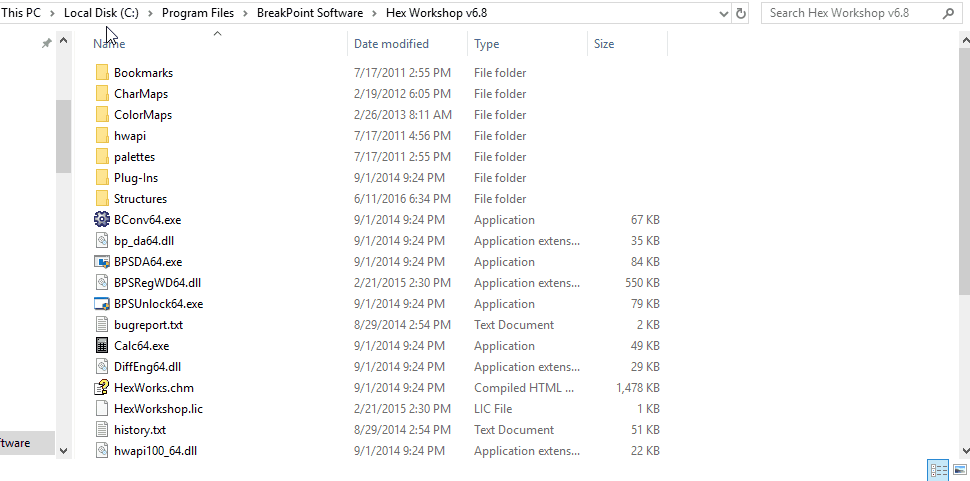The image size is (970, 481).
Task: Click the hwapi100_64.dll file icon
Action: click(x=102, y=451)
